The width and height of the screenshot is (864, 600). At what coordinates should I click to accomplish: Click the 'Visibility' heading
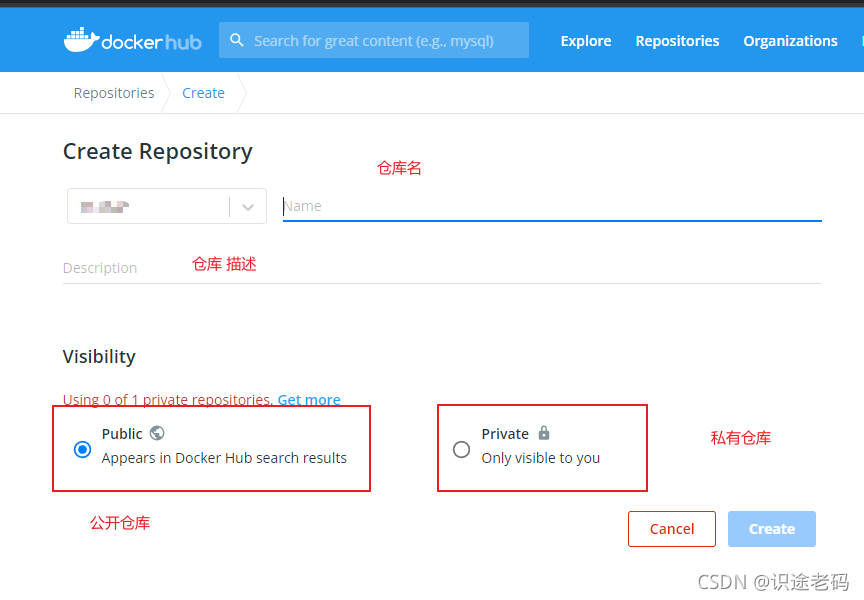[x=99, y=356]
